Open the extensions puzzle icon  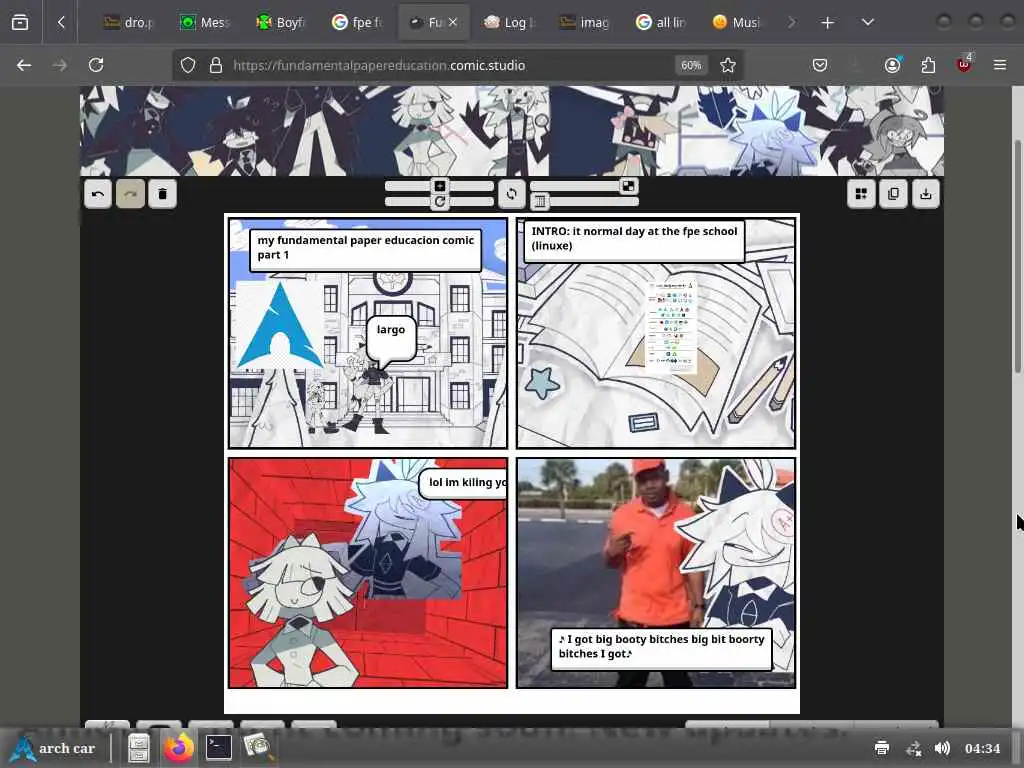click(928, 65)
